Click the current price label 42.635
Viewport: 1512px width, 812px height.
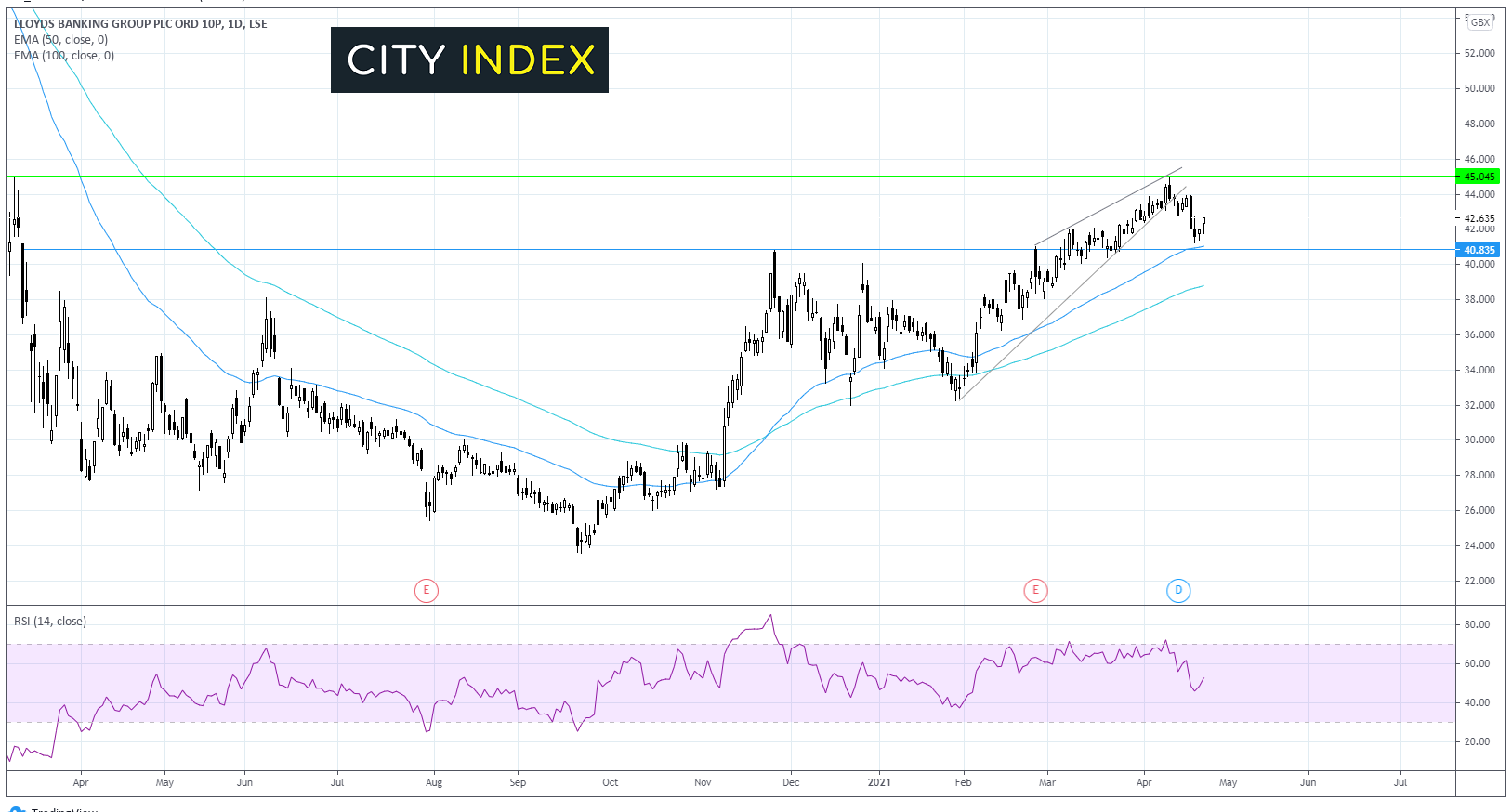(x=1479, y=219)
